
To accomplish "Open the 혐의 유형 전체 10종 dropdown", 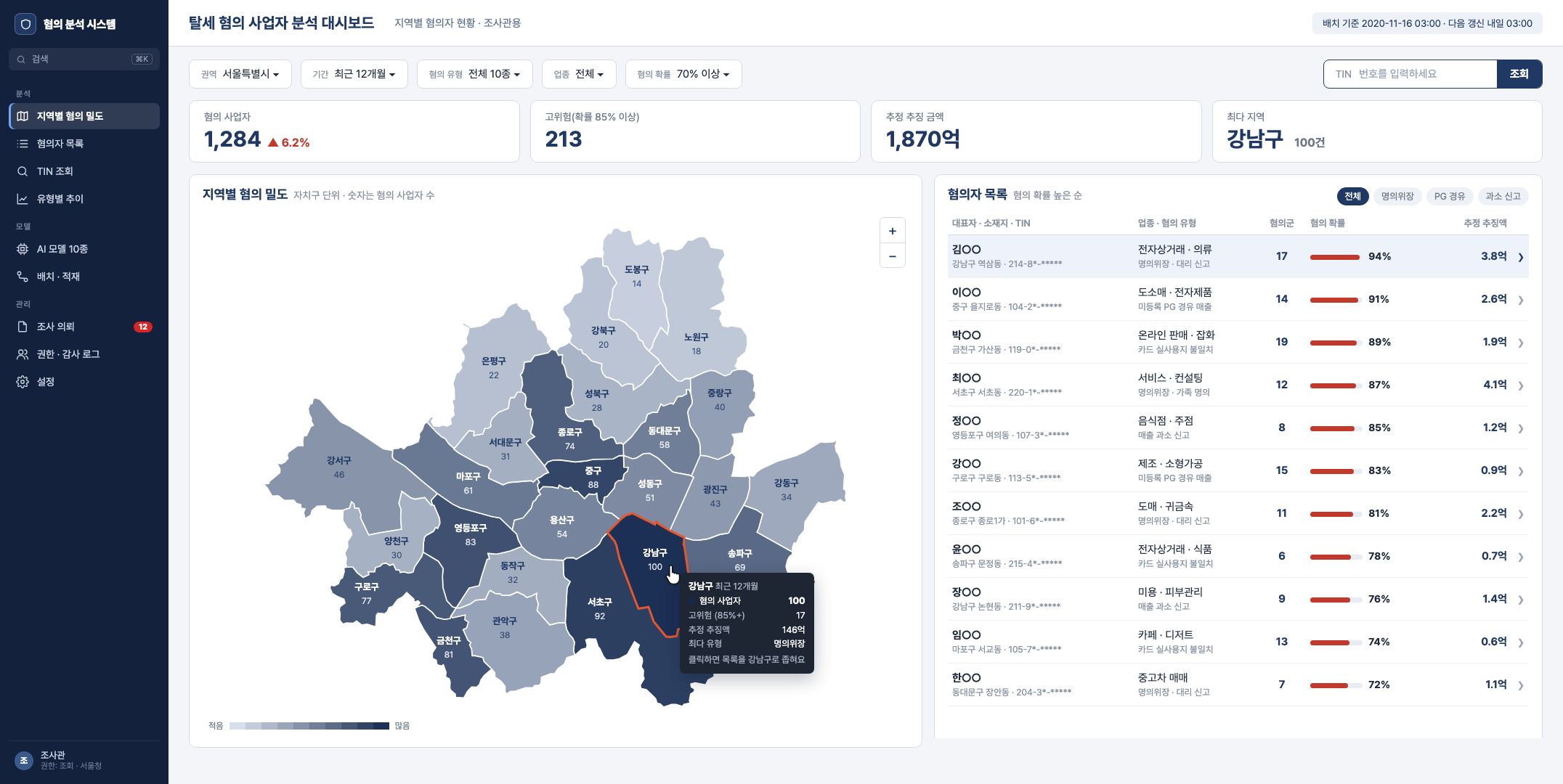I will [474, 74].
